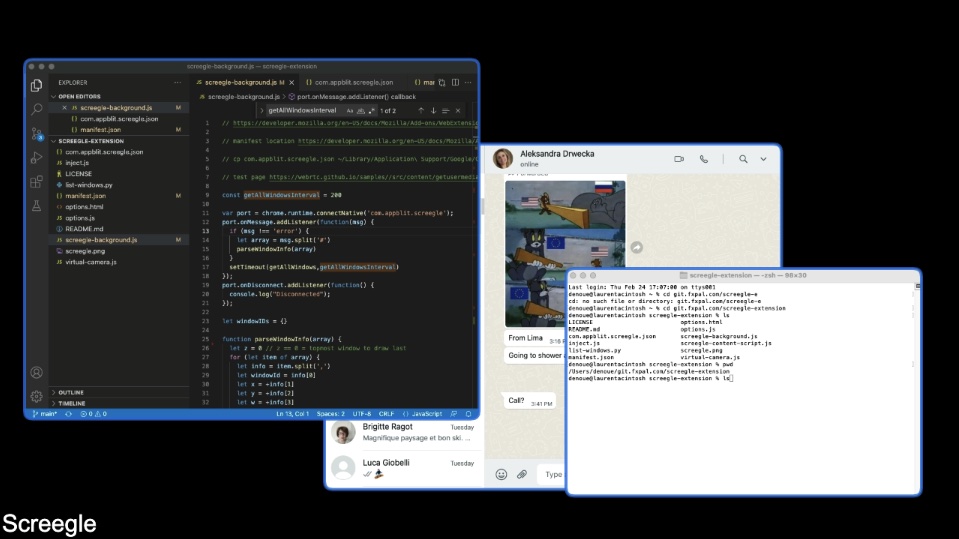Attach a file with the paperclip icon

point(522,474)
